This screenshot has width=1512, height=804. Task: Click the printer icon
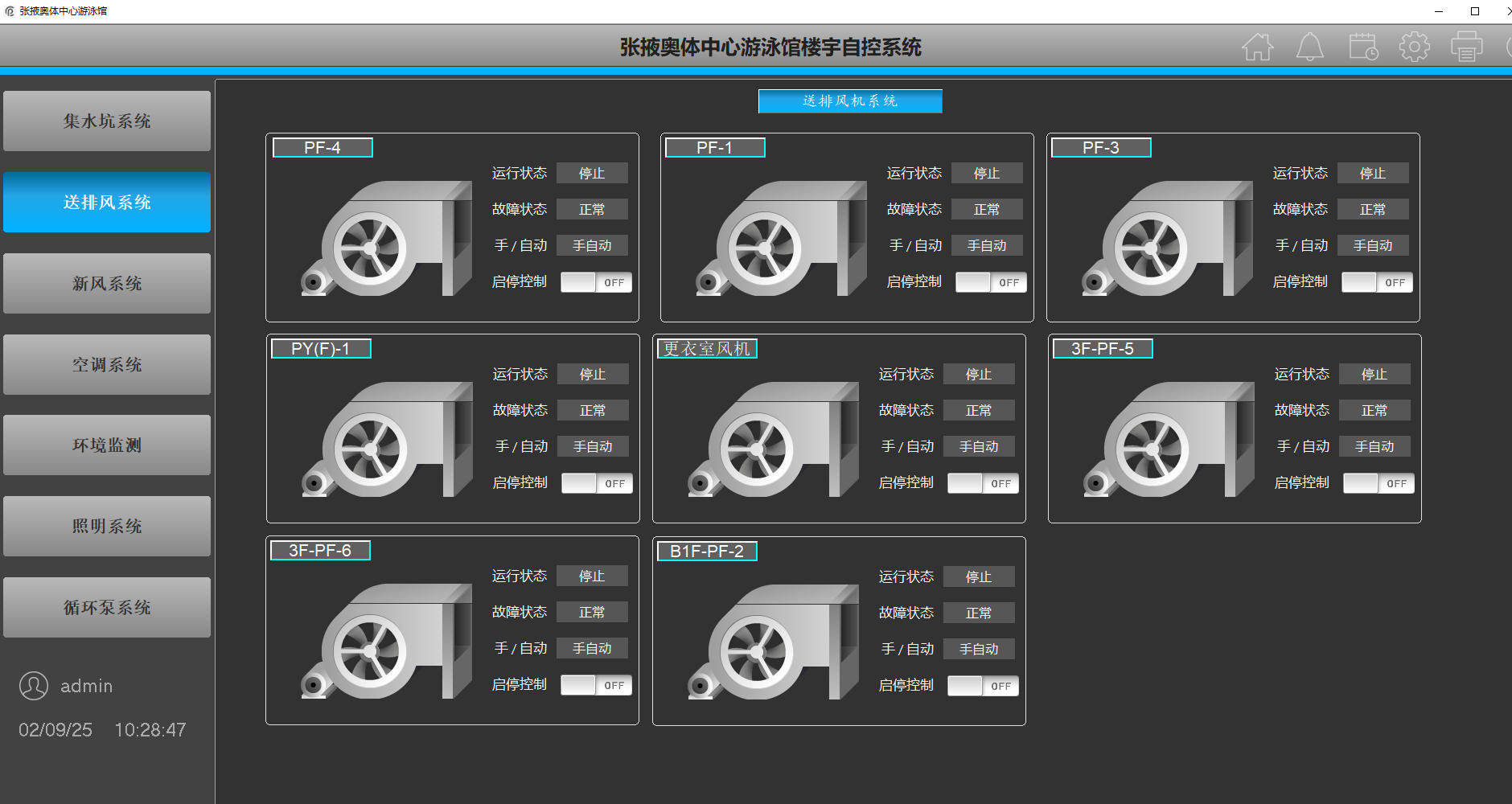click(1466, 47)
